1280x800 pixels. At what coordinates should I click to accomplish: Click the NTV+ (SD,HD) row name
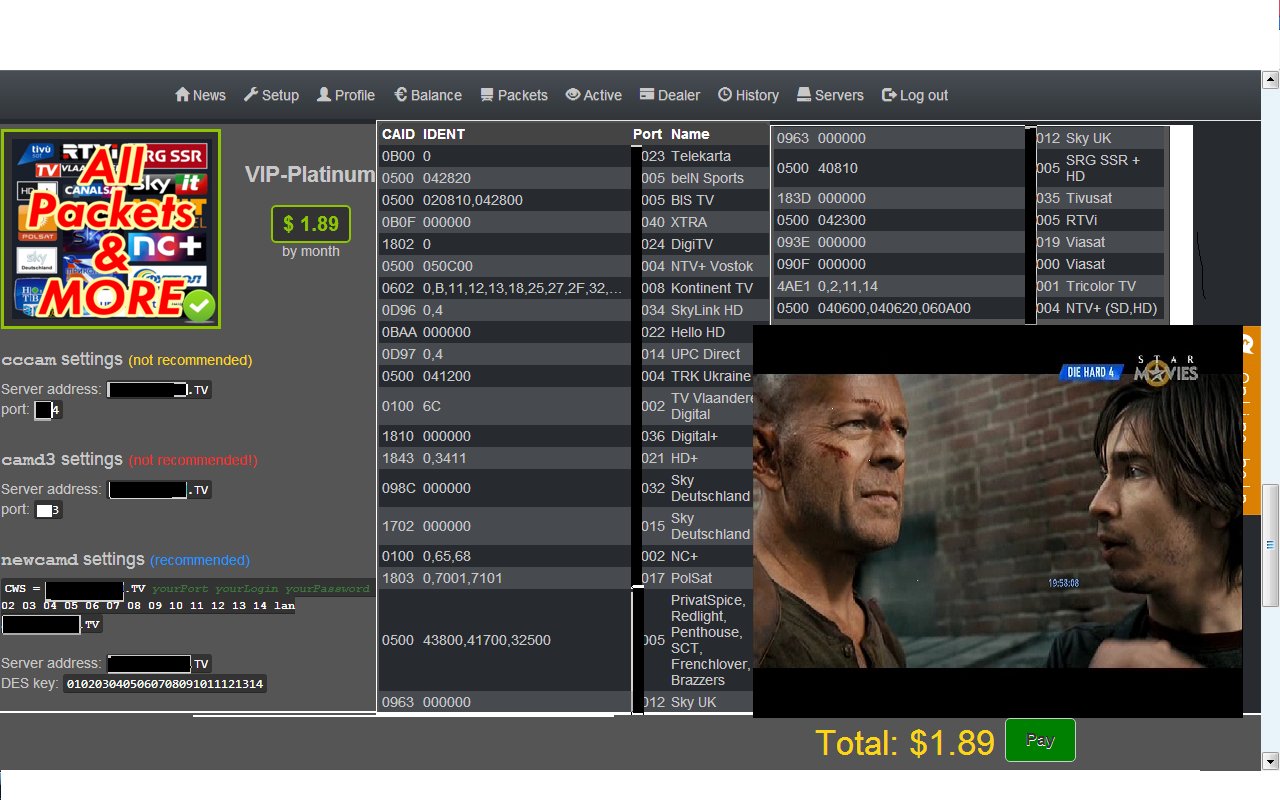click(1111, 308)
